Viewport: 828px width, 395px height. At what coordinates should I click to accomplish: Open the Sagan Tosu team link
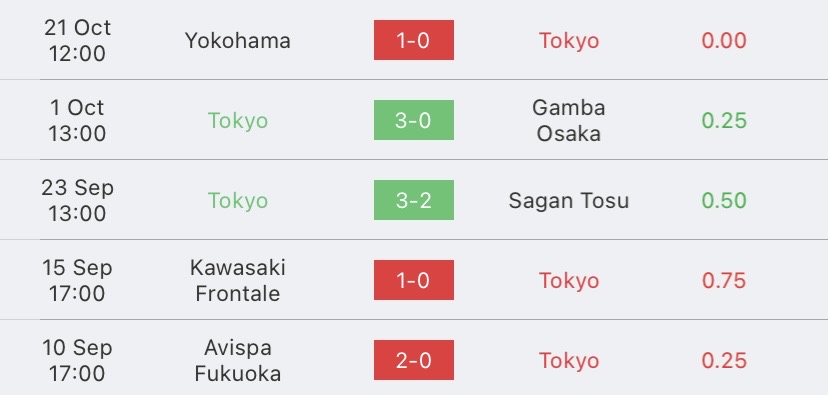[569, 201]
